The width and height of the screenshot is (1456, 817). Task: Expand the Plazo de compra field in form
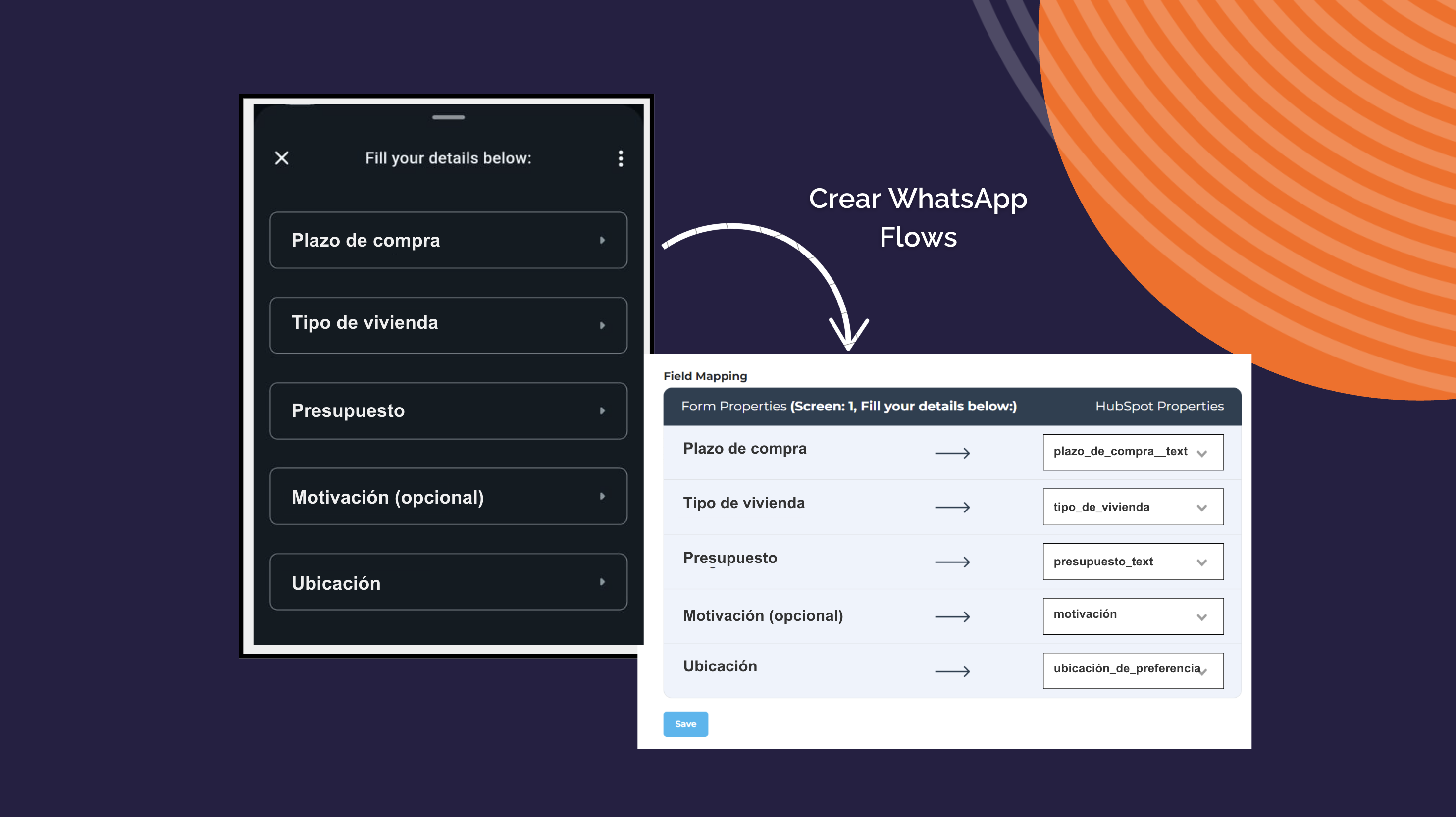click(448, 240)
